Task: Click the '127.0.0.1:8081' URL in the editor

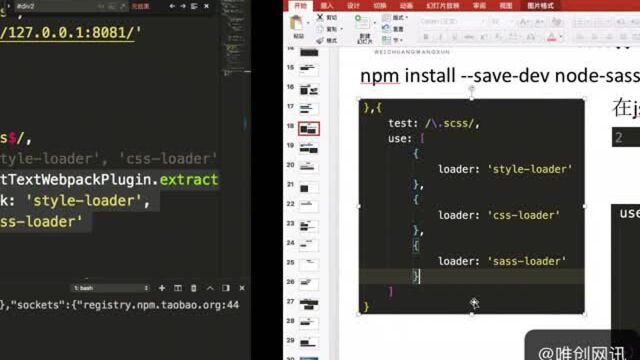Action: (x=67, y=33)
